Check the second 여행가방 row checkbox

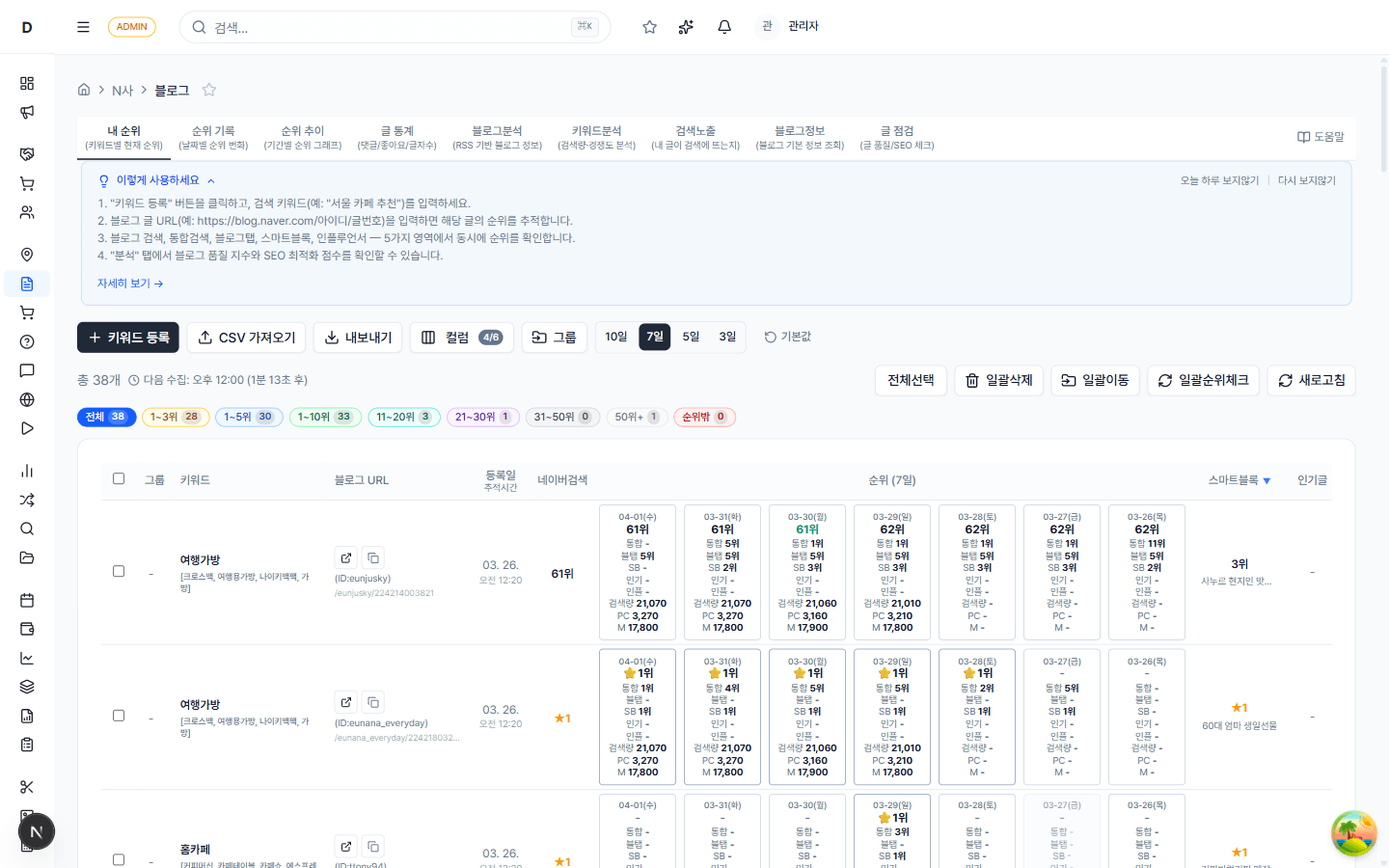pyautogui.click(x=119, y=716)
